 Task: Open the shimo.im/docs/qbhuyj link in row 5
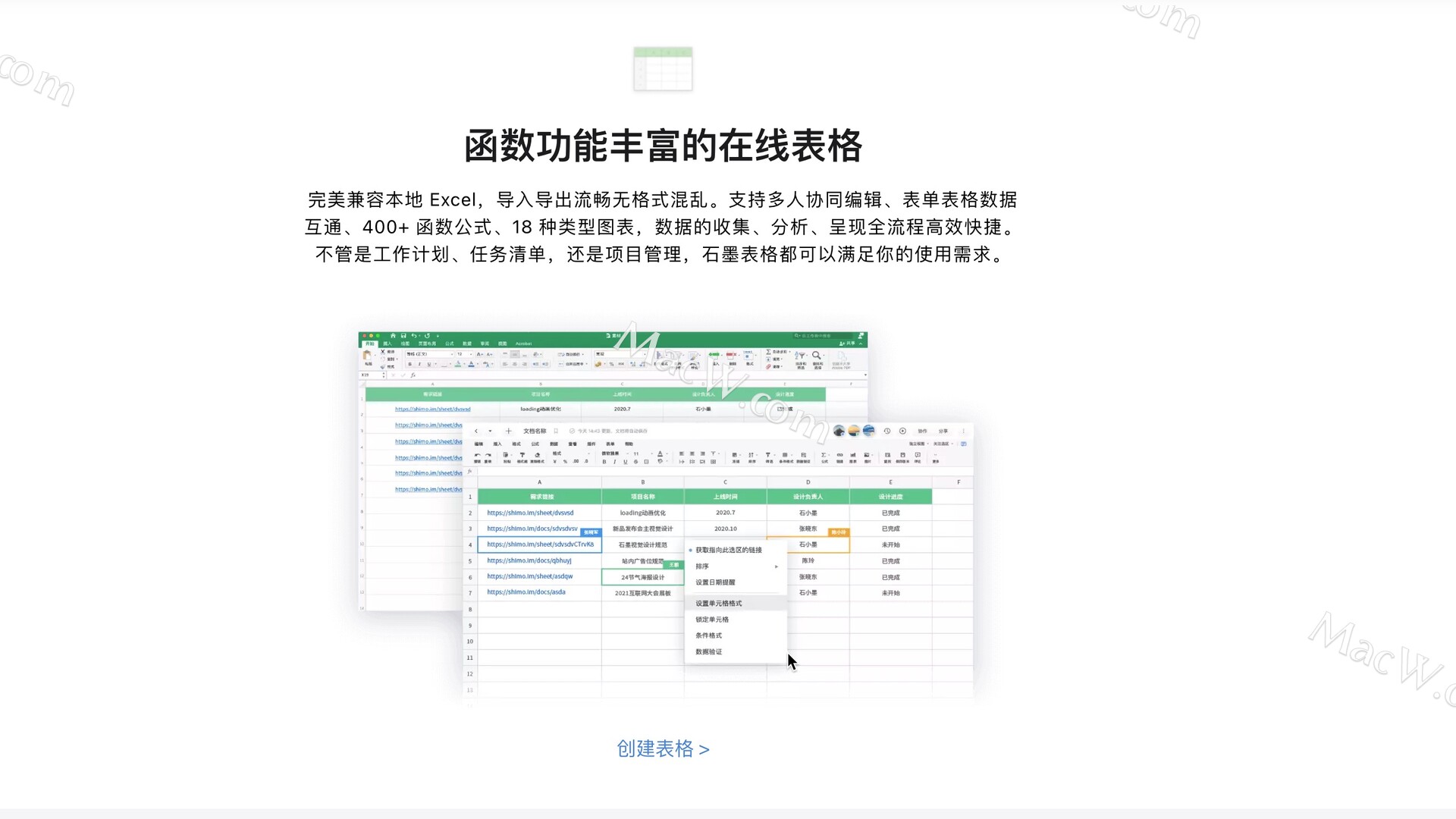point(529,560)
